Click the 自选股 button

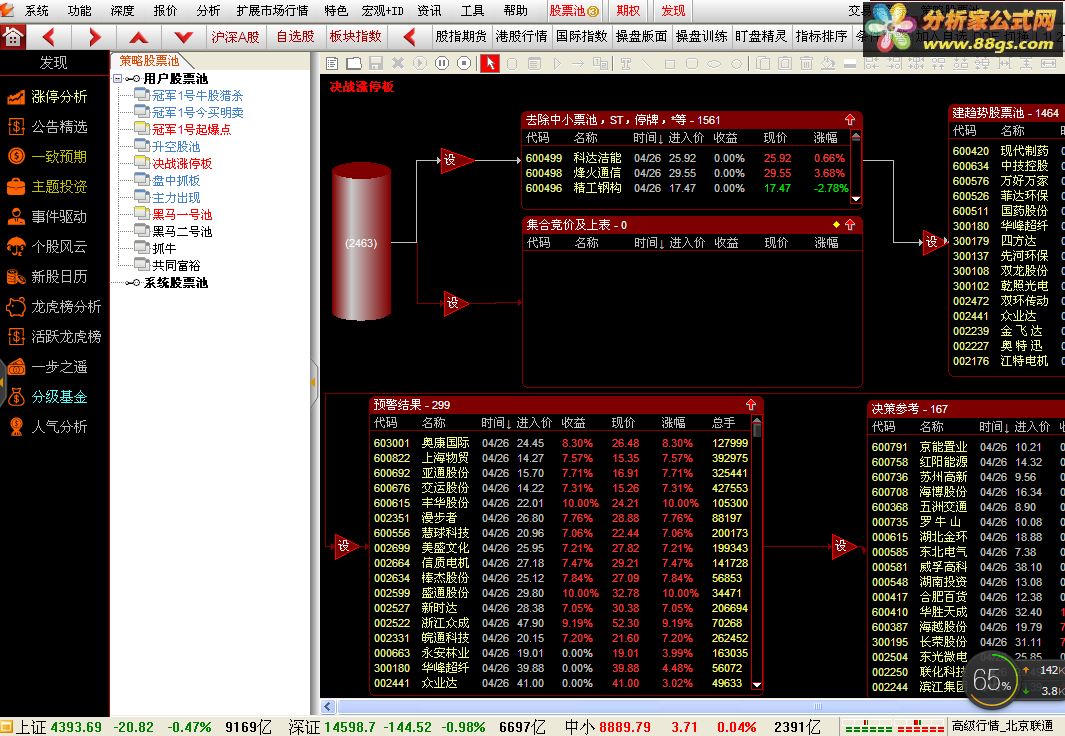click(295, 37)
